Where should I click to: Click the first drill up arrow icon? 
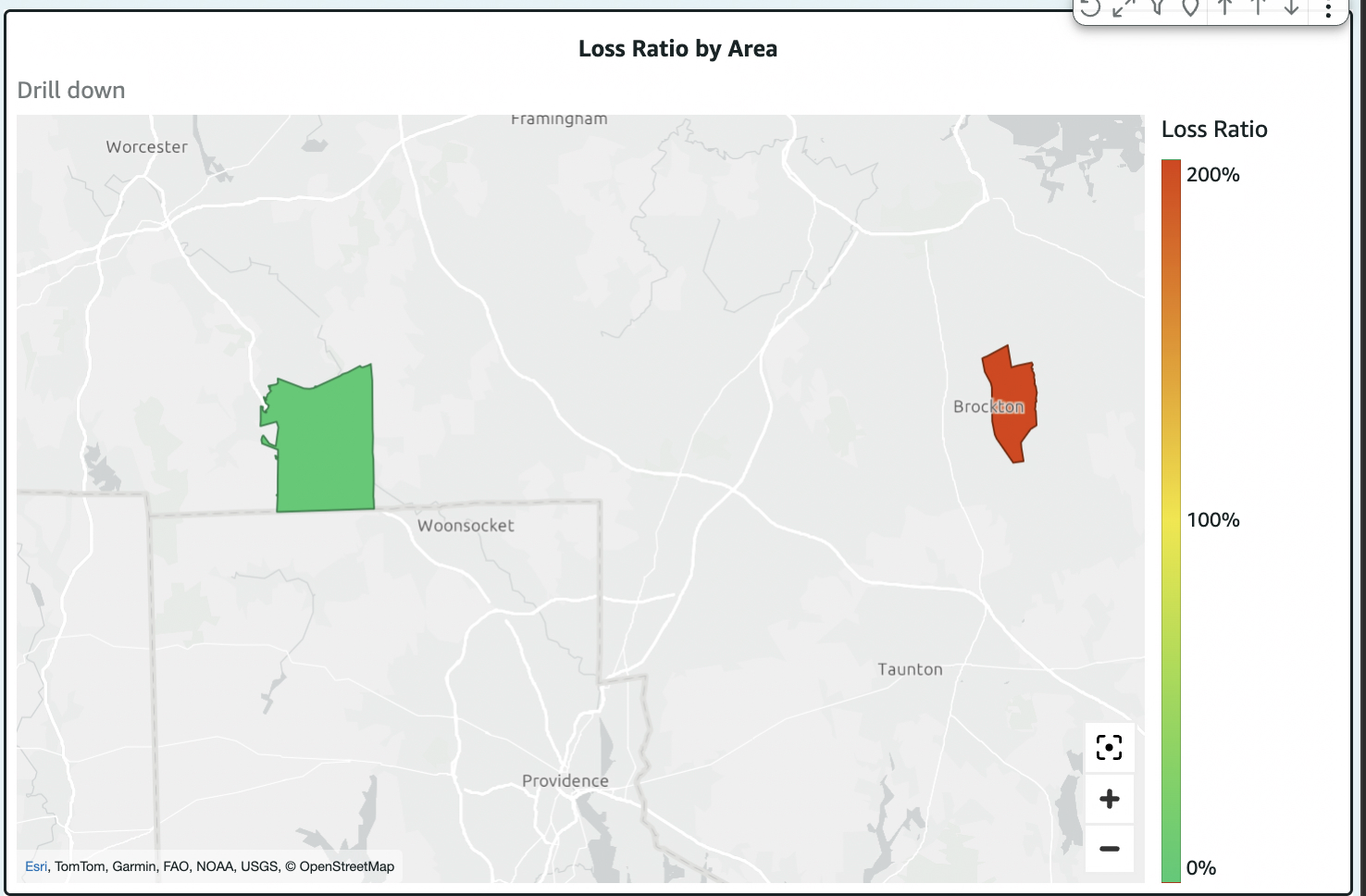click(x=1224, y=8)
